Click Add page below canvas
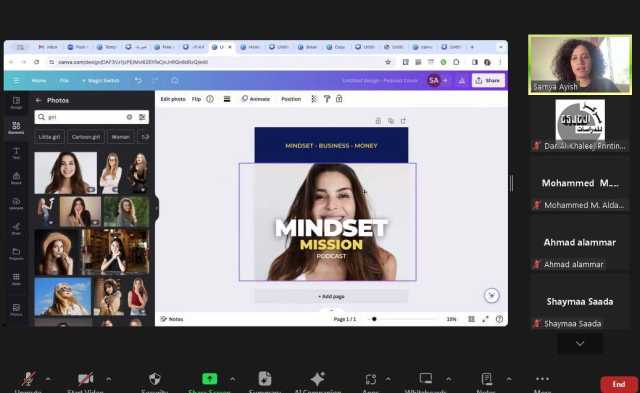This screenshot has height=393, width=640. tap(331, 296)
